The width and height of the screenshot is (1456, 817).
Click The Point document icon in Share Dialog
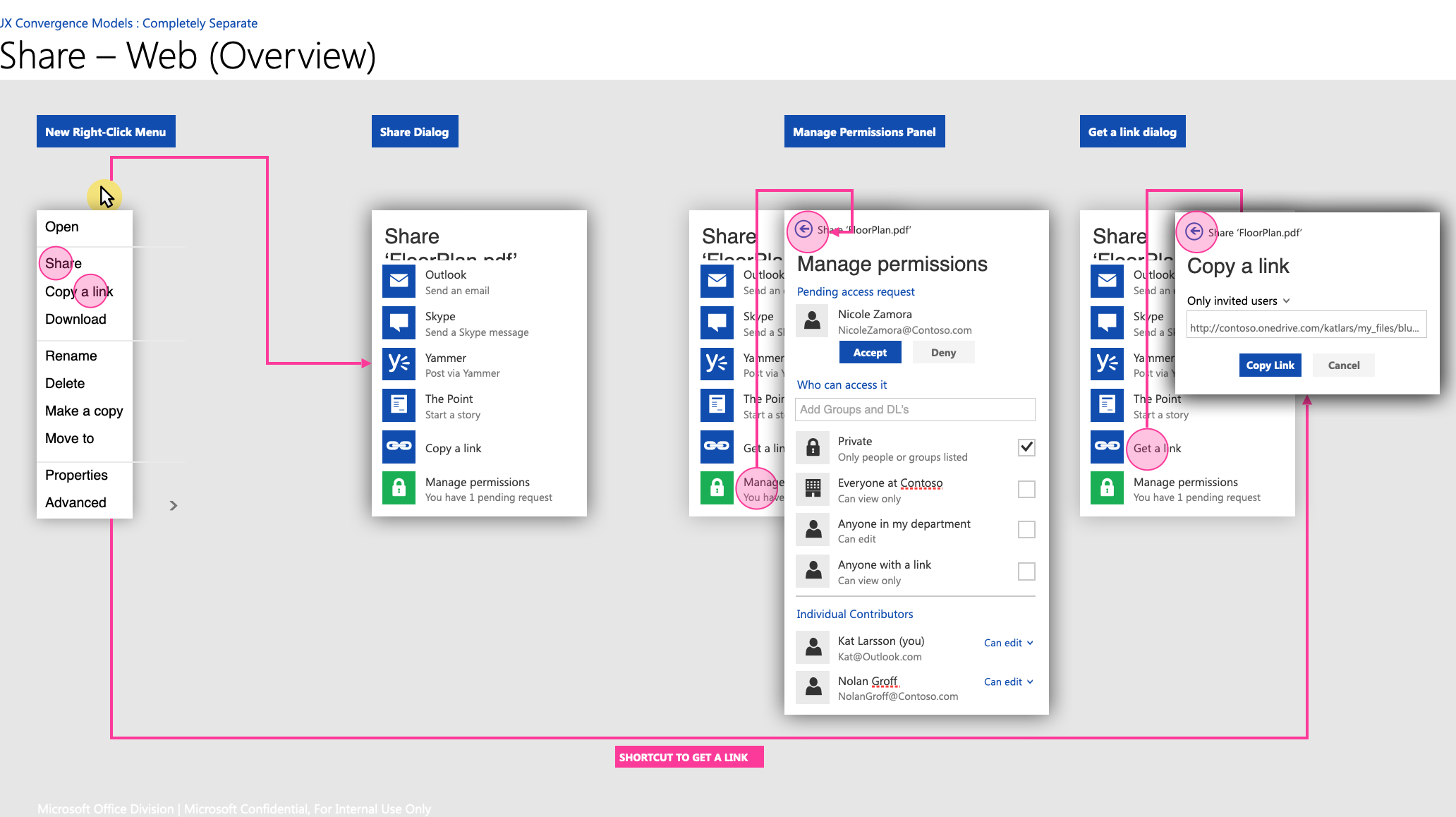click(x=399, y=405)
